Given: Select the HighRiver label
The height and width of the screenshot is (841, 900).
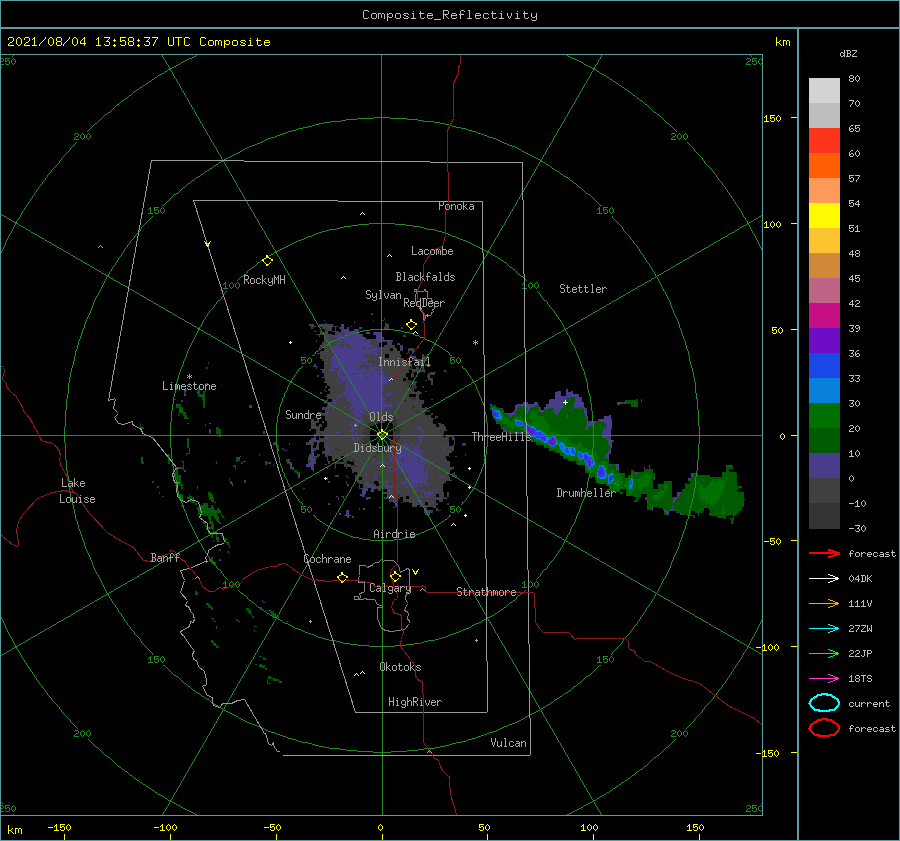Looking at the screenshot, I should [x=415, y=702].
